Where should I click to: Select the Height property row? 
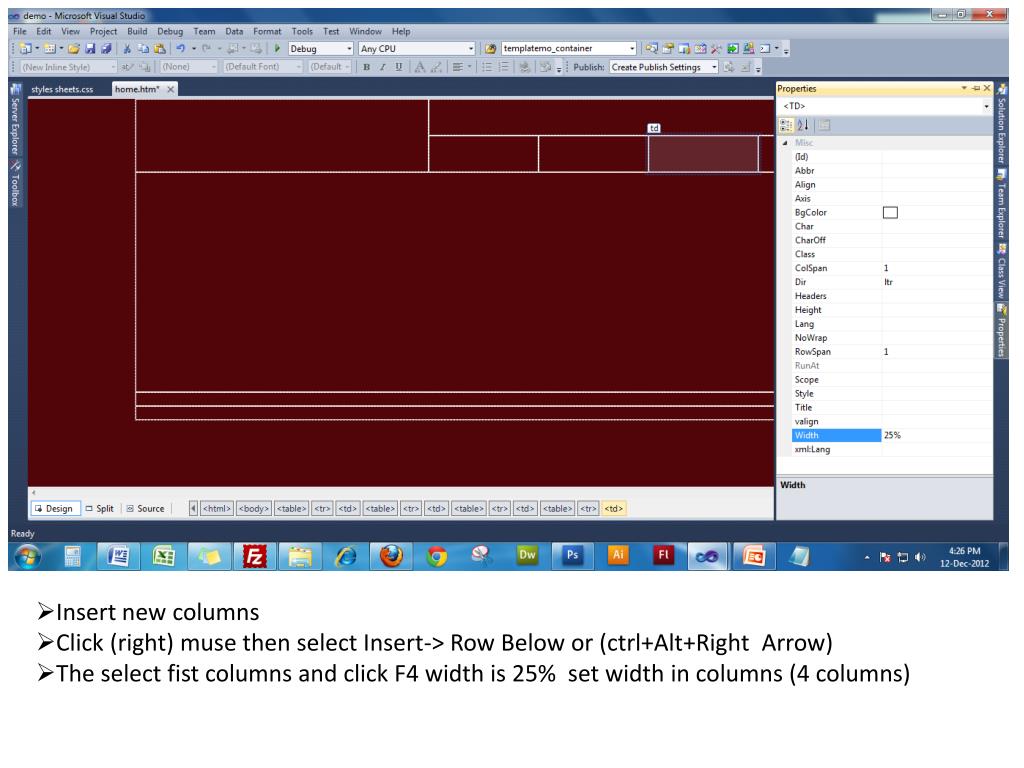click(x=892, y=310)
